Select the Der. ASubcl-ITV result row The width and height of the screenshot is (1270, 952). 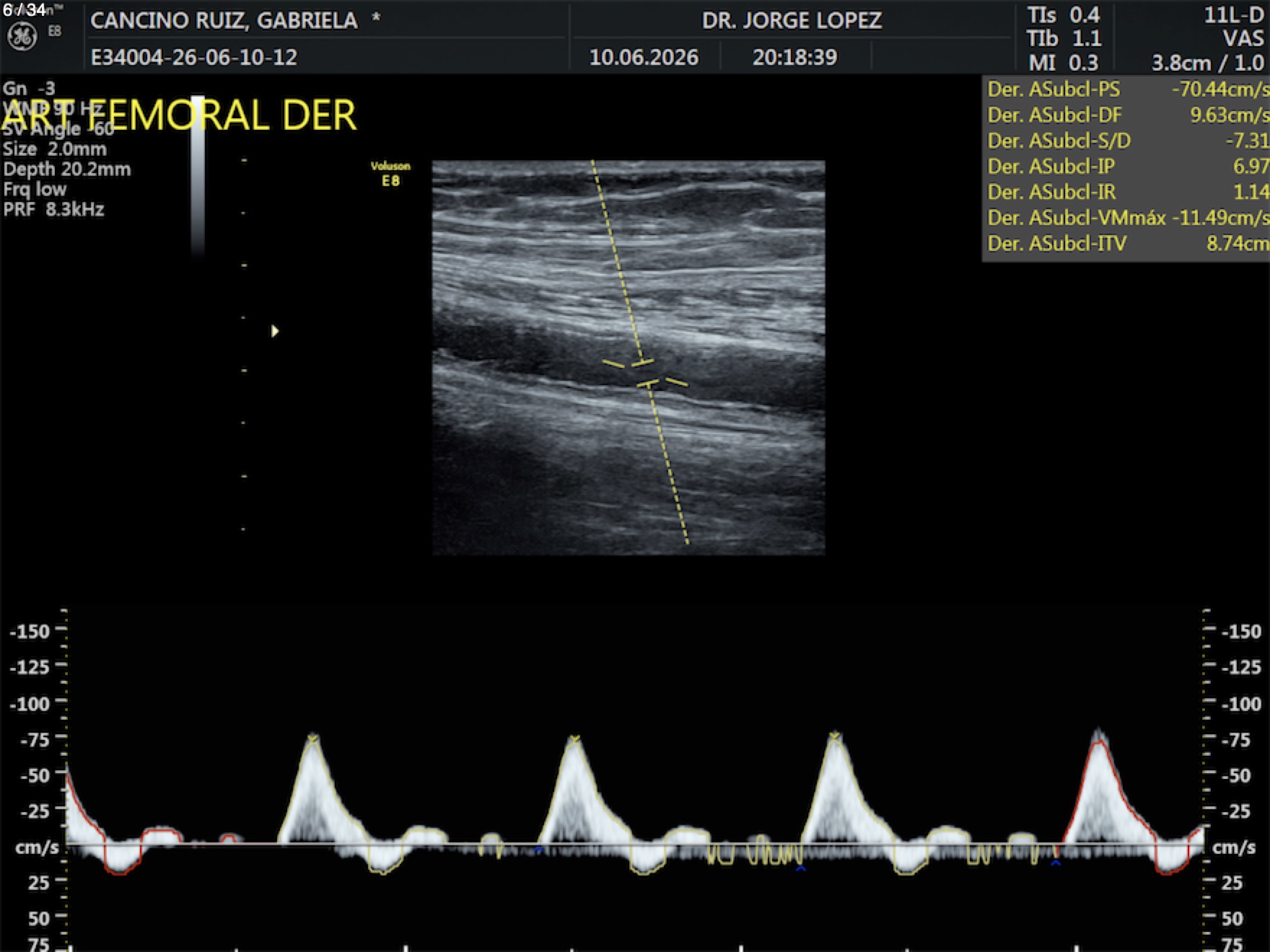click(1126, 243)
